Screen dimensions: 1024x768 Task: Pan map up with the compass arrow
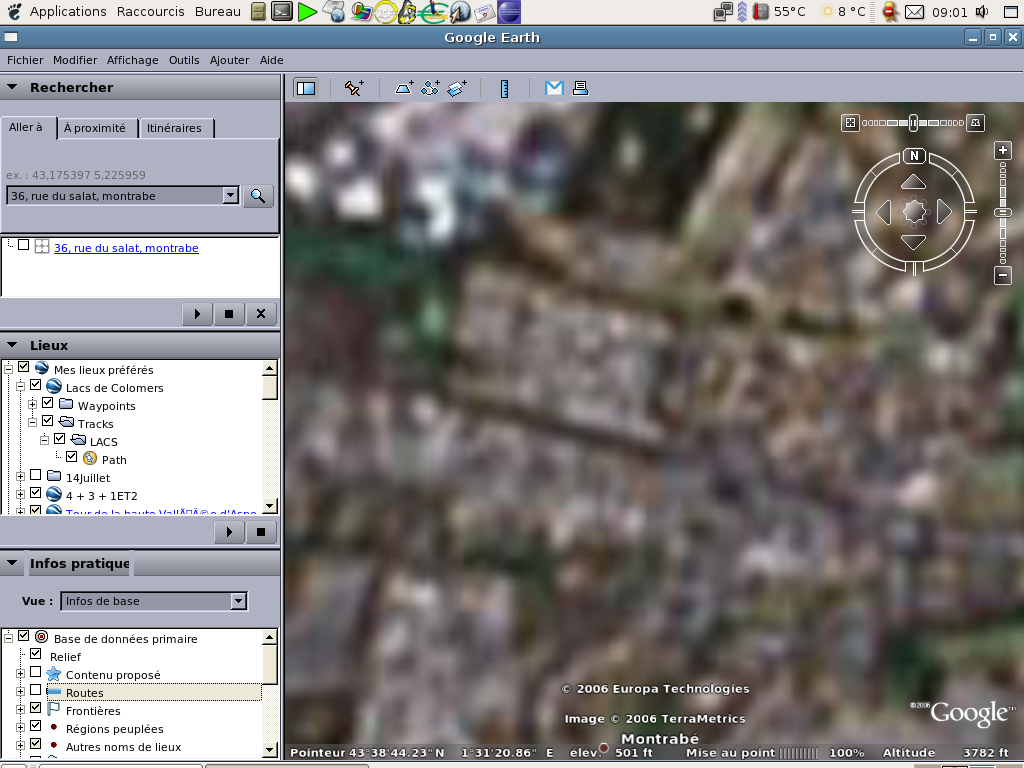913,182
